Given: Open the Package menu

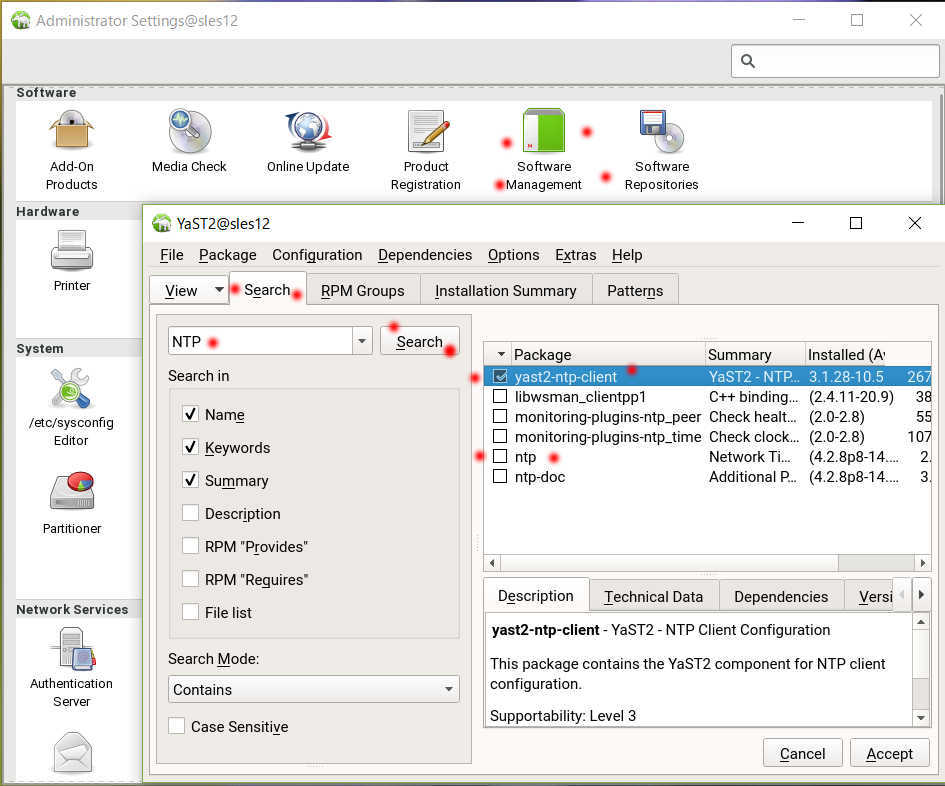Looking at the screenshot, I should pyautogui.click(x=228, y=255).
